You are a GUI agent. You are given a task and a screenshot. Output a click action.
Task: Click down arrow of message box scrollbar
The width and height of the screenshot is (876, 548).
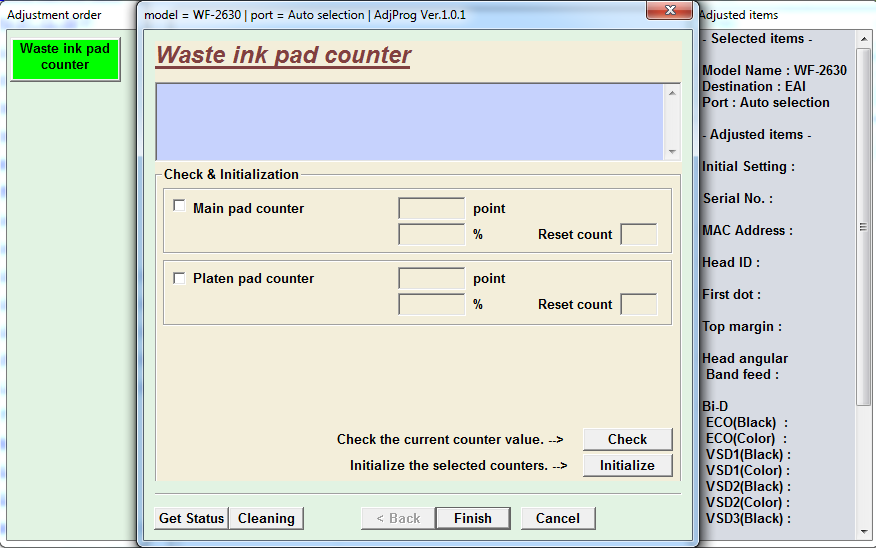tap(672, 152)
